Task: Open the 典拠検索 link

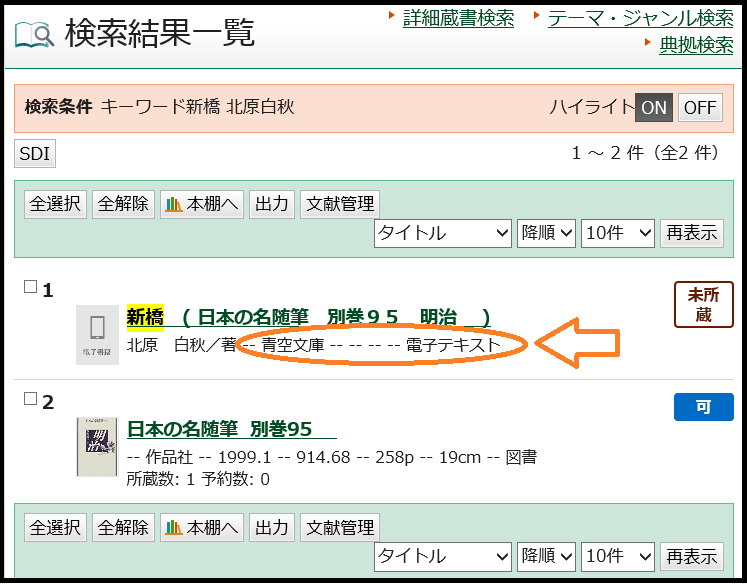Action: coord(696,45)
